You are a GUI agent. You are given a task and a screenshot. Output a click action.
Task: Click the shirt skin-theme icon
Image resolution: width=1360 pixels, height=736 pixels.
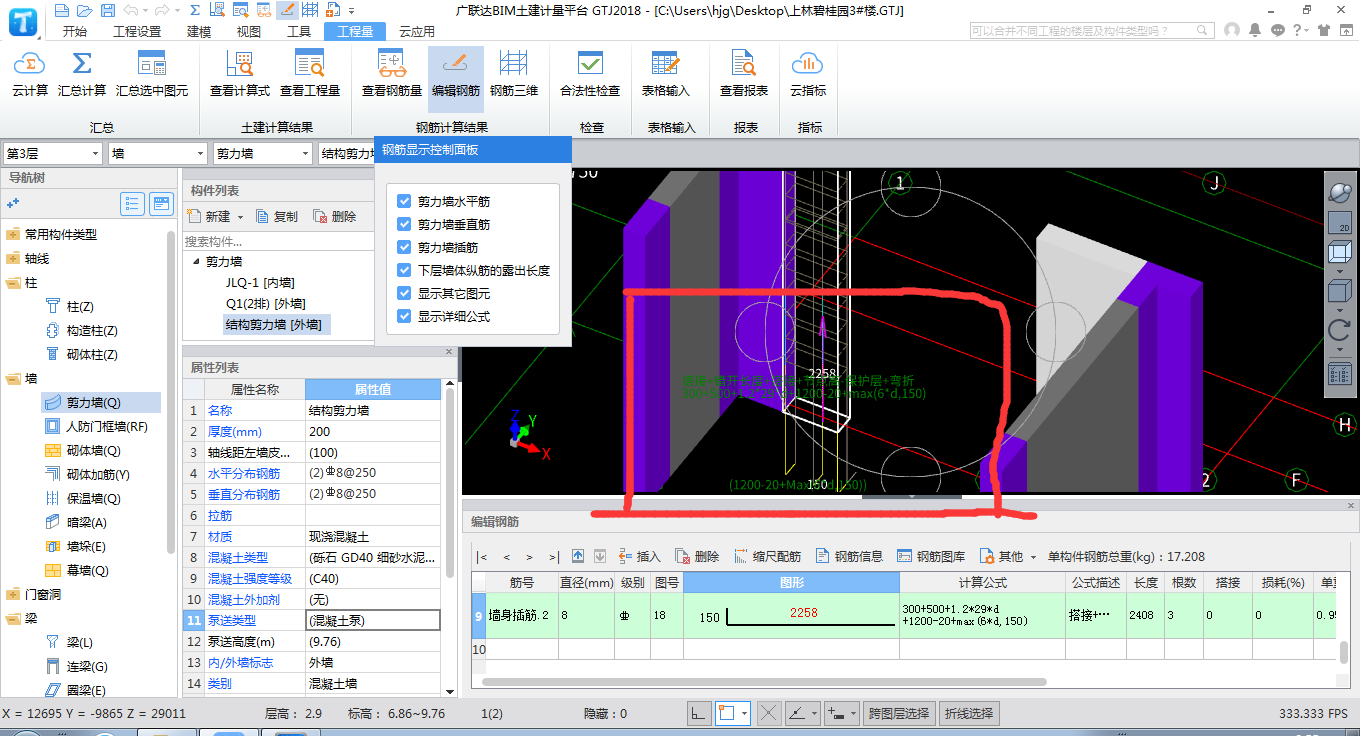coord(1324,31)
